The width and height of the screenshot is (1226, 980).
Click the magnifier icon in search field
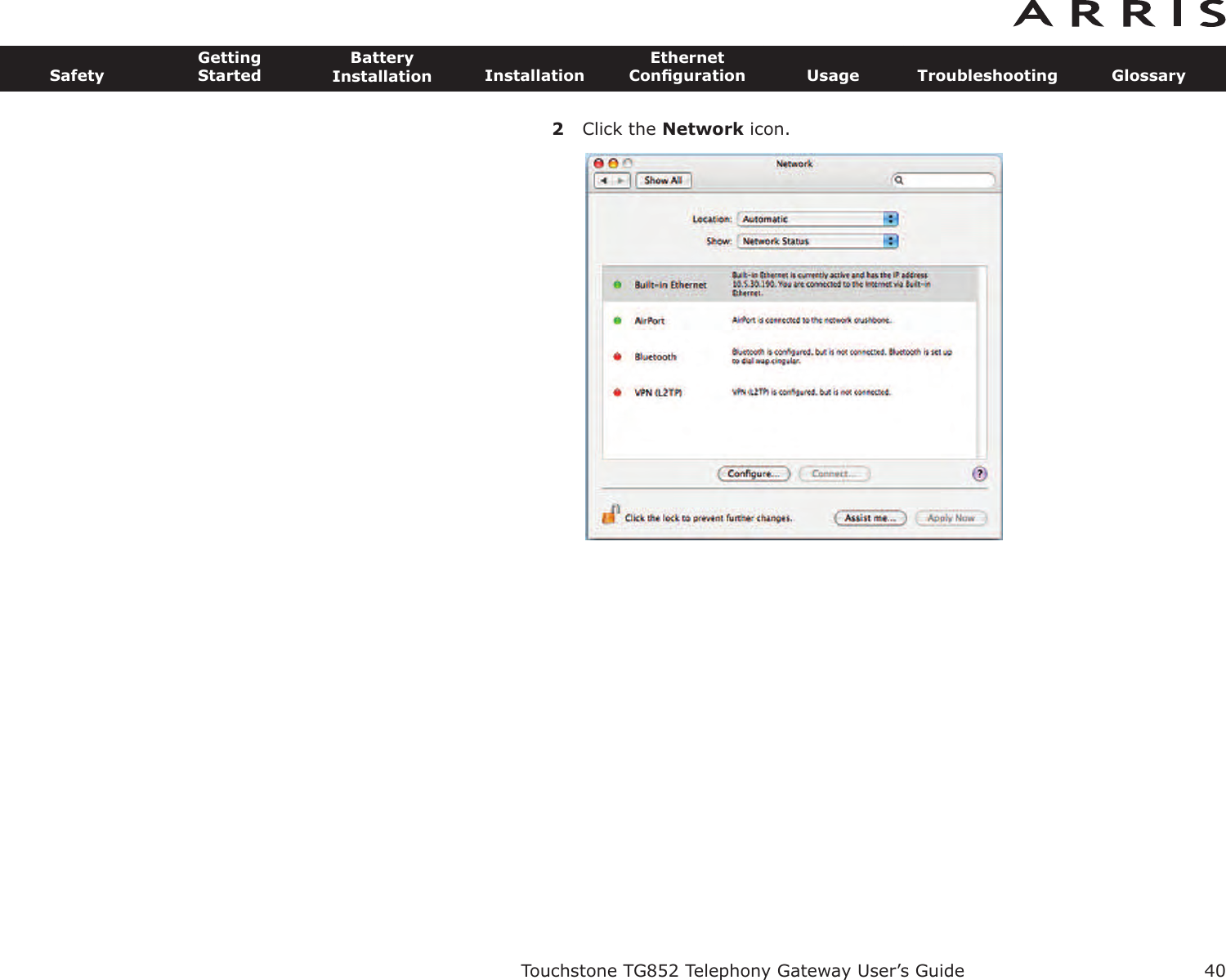(x=899, y=180)
